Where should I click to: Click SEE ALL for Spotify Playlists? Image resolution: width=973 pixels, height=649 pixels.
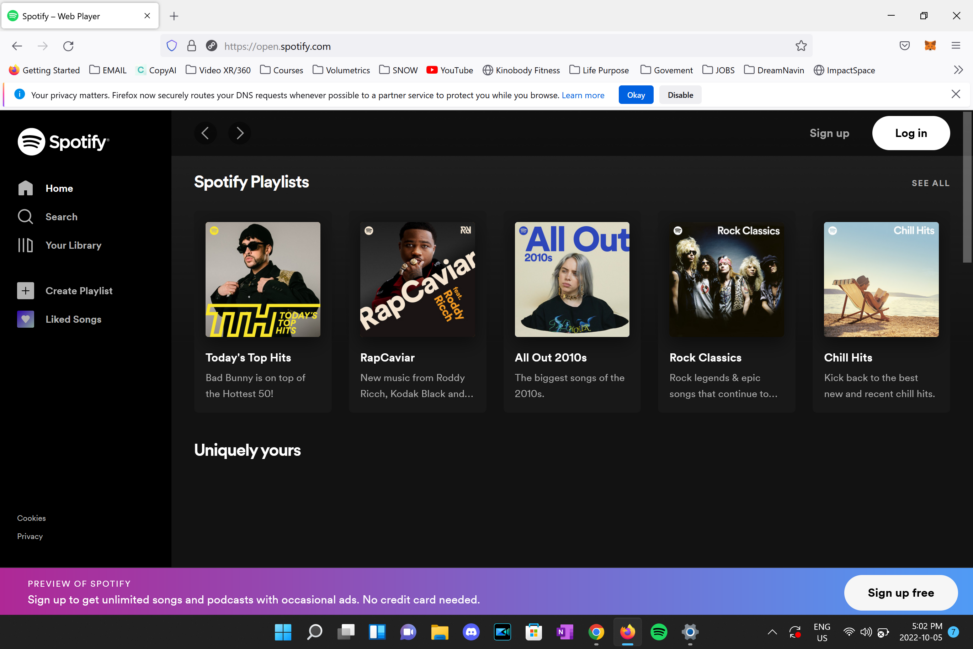[x=930, y=183]
